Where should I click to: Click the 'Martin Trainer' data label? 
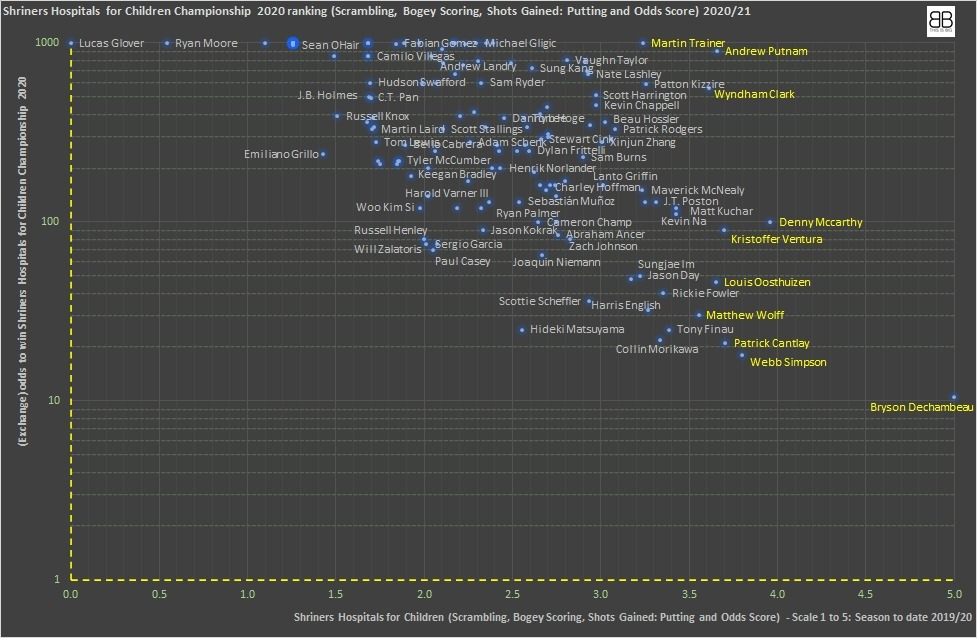pyautogui.click(x=688, y=43)
